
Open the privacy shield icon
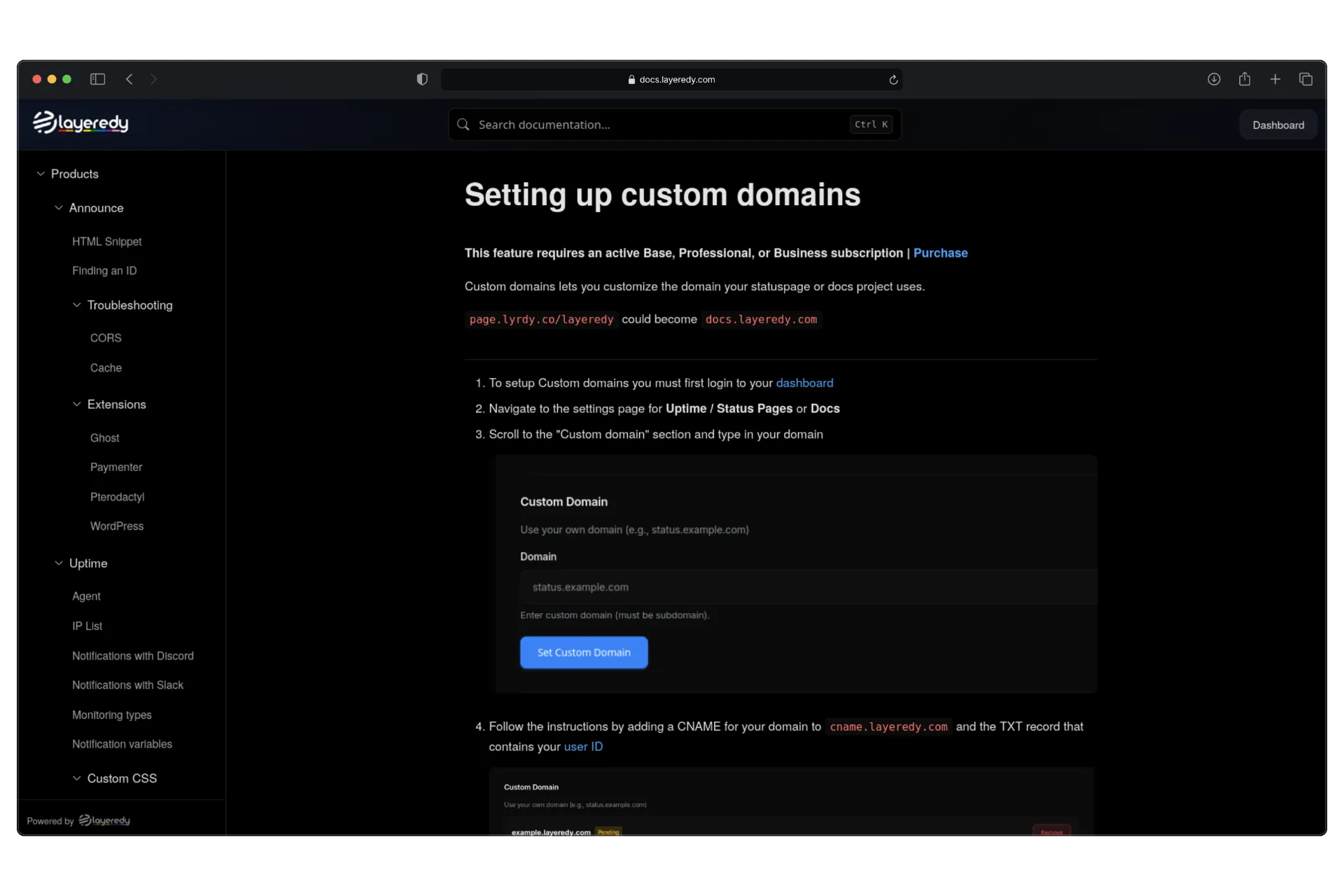pyautogui.click(x=422, y=79)
